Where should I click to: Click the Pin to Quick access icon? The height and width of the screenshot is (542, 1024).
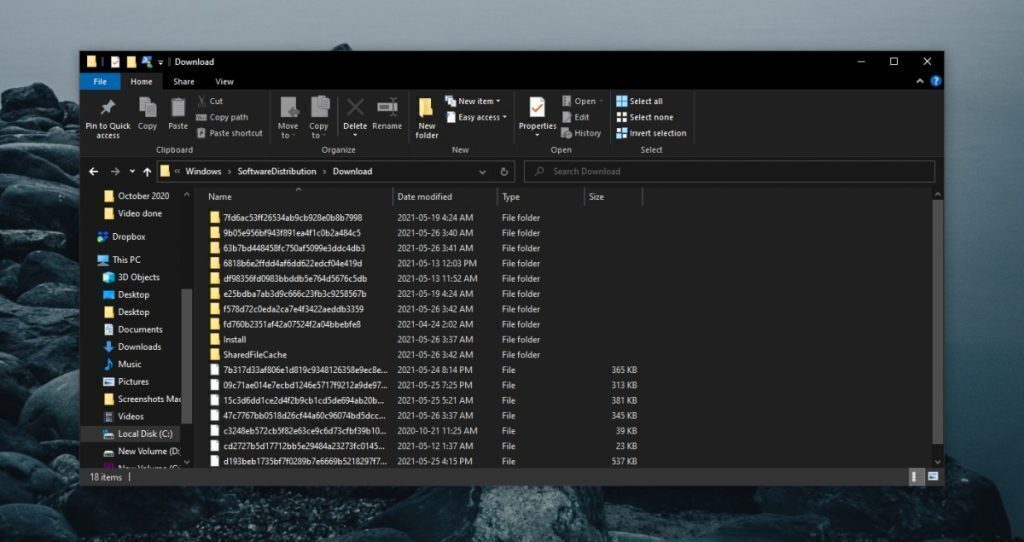107,109
